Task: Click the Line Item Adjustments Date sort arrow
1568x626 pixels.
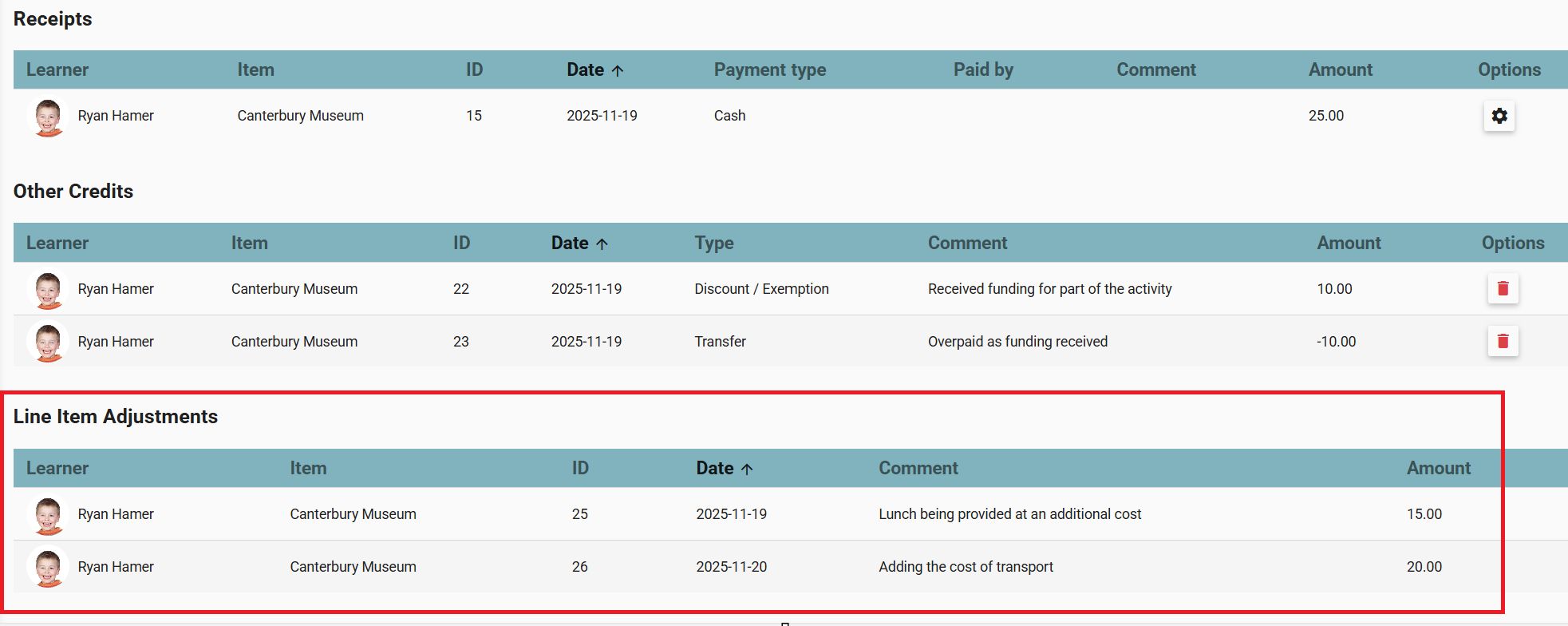Action: 747,469
